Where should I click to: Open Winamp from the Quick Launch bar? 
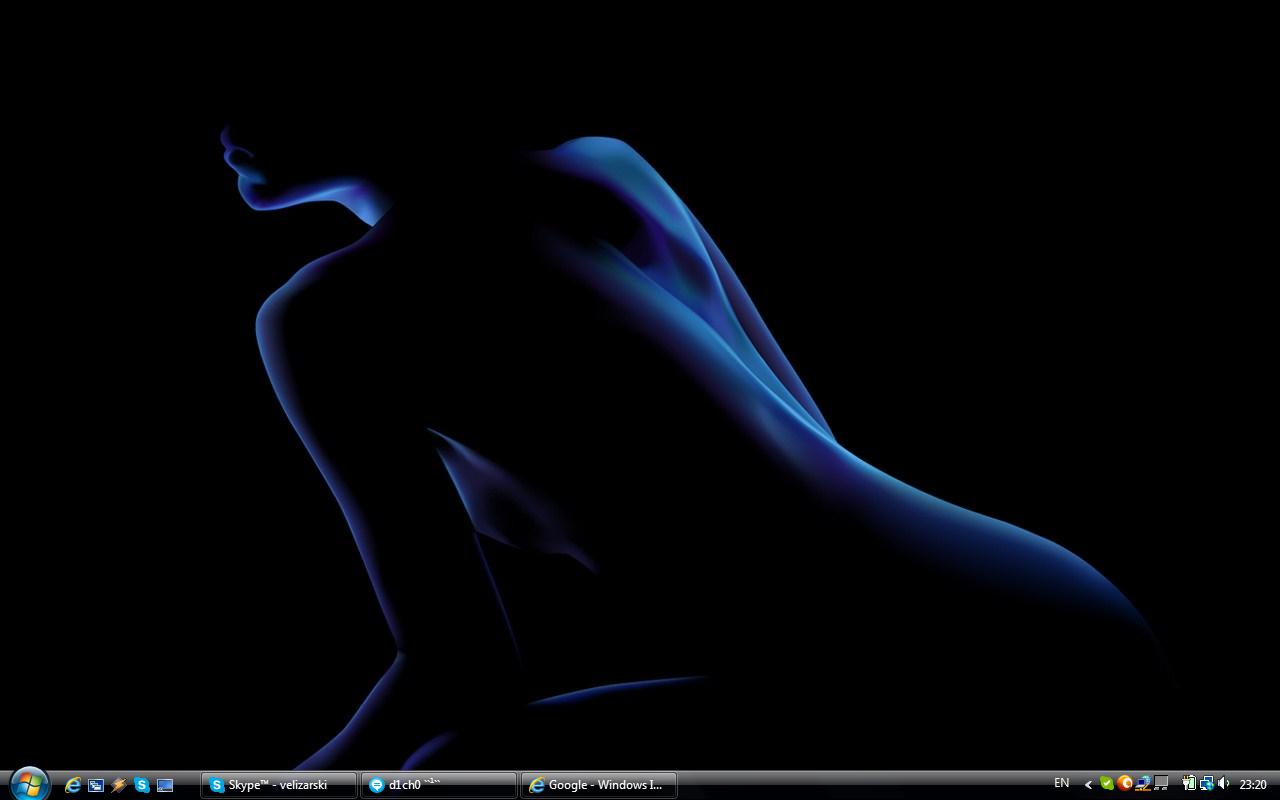(x=119, y=785)
